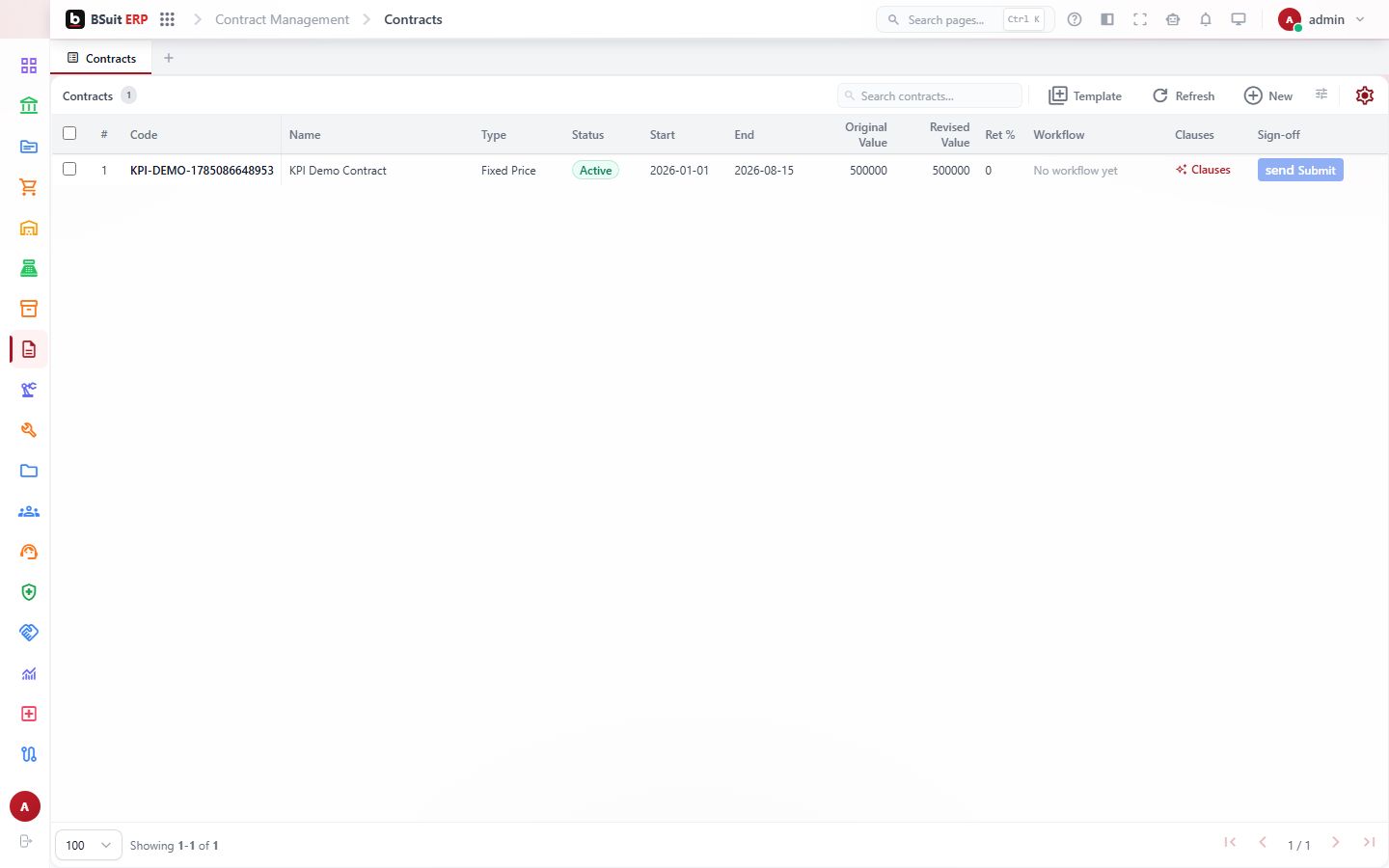Open the analytics chart module in sidebar
The image size is (1389, 868).
29,673
